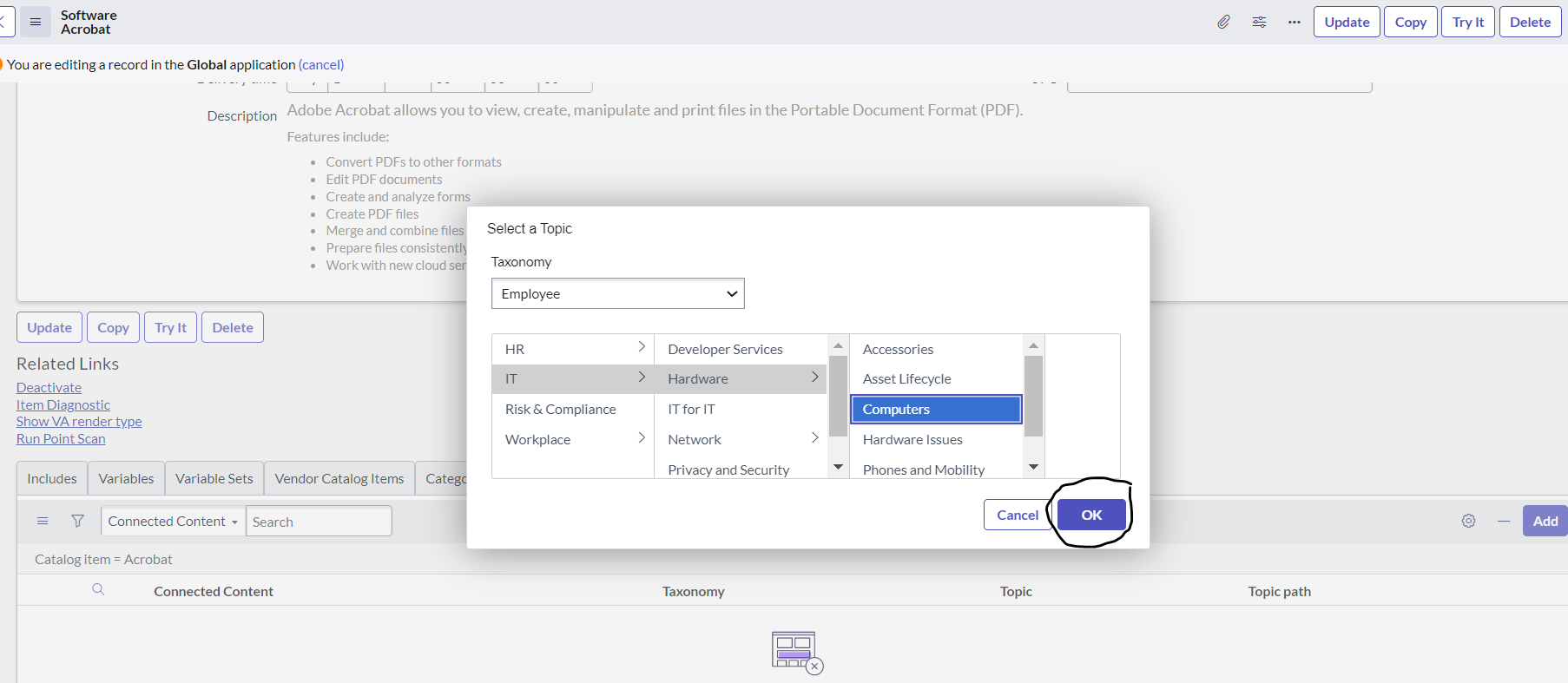Collapse list with the minus icon

(1504, 521)
